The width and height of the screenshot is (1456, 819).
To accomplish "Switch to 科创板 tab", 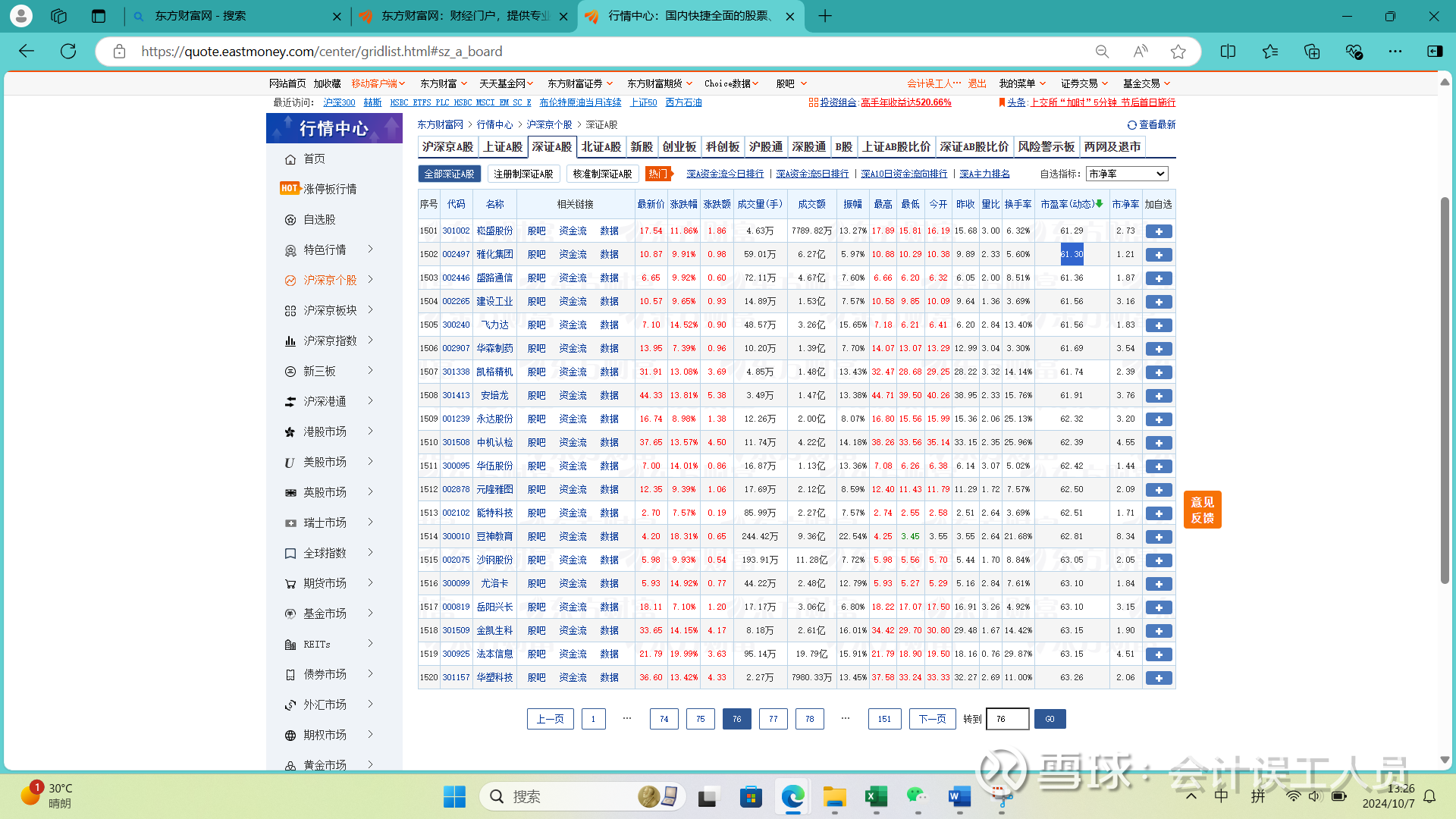I will point(723,147).
